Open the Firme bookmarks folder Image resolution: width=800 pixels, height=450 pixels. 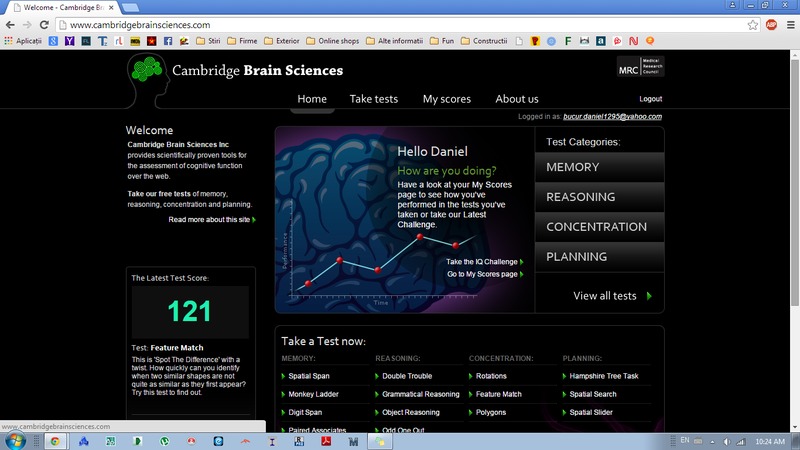coord(242,41)
